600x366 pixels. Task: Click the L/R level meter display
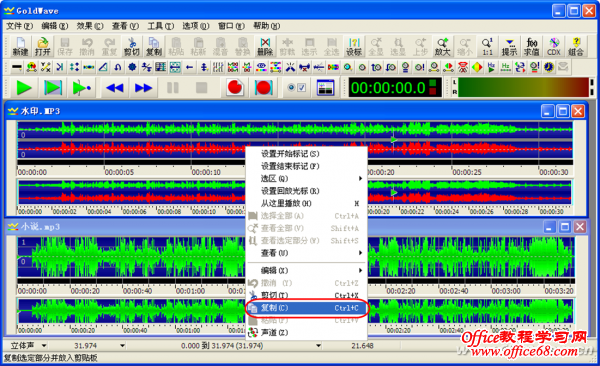(523, 88)
